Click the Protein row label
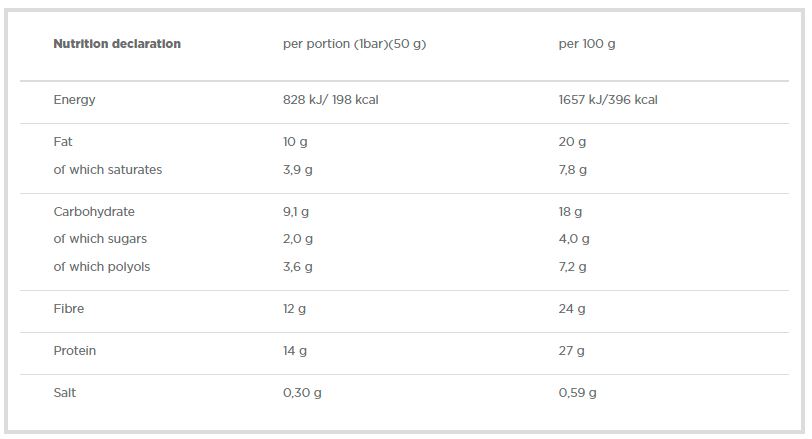 [75, 351]
